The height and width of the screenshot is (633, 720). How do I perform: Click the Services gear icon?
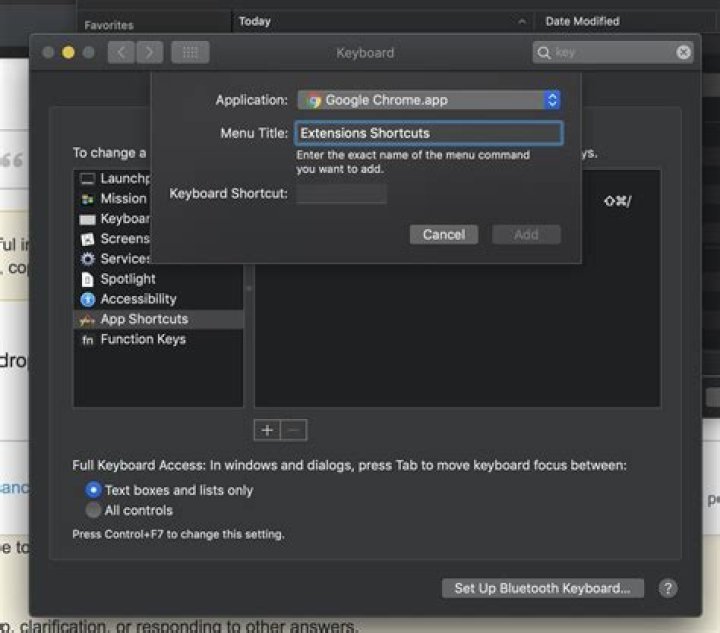point(87,259)
